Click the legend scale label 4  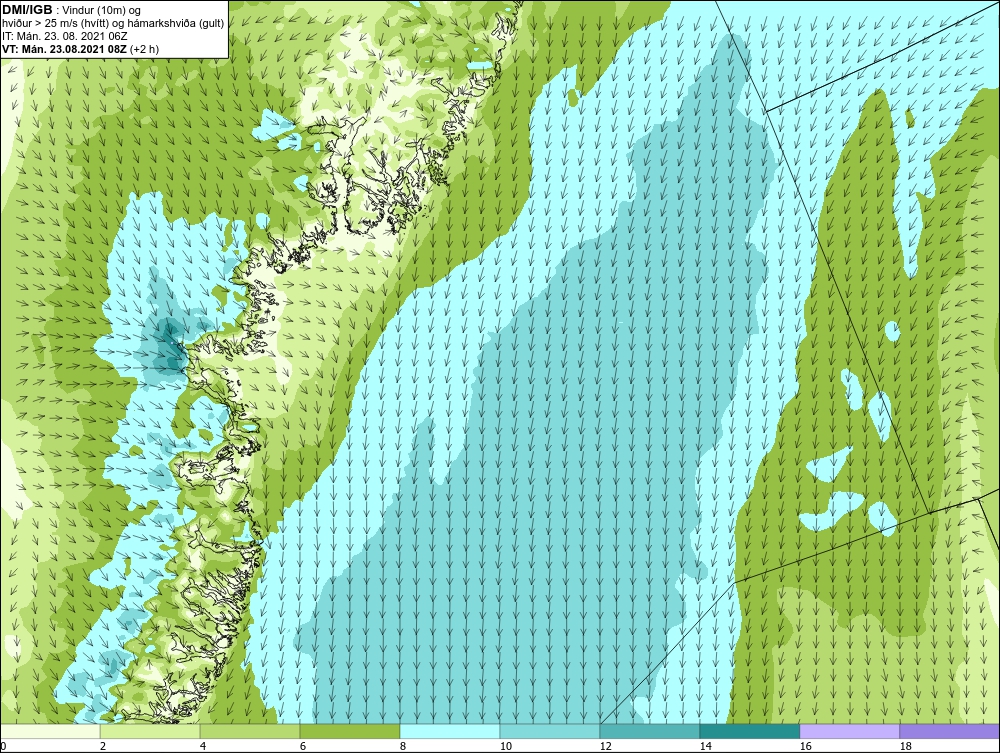point(203,746)
